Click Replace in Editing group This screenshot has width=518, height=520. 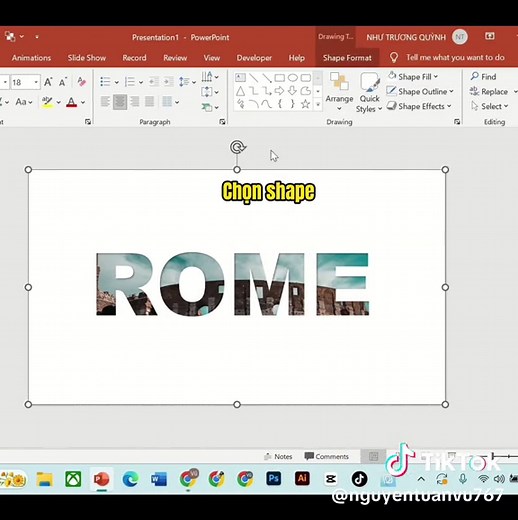(x=489, y=91)
